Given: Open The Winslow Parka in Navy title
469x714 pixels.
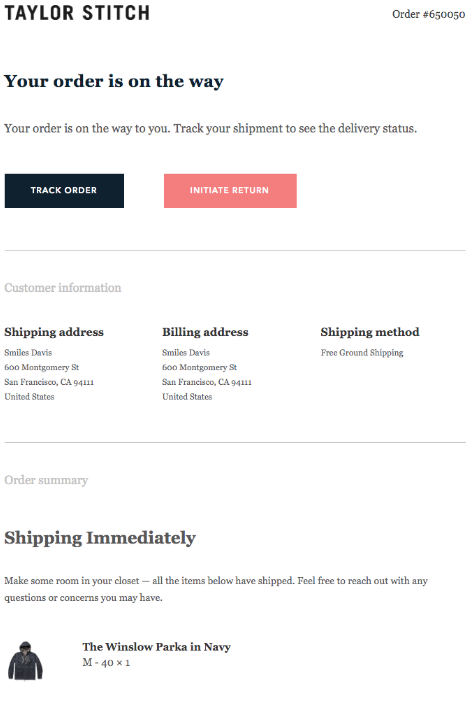Looking at the screenshot, I should (156, 647).
